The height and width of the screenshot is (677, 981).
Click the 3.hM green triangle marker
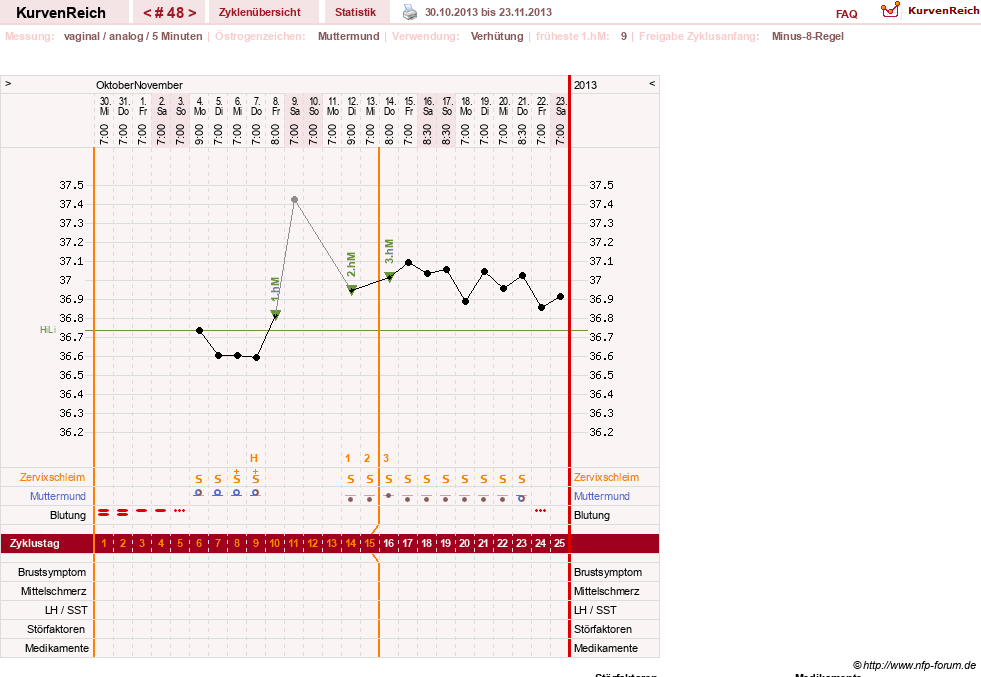pyautogui.click(x=389, y=276)
